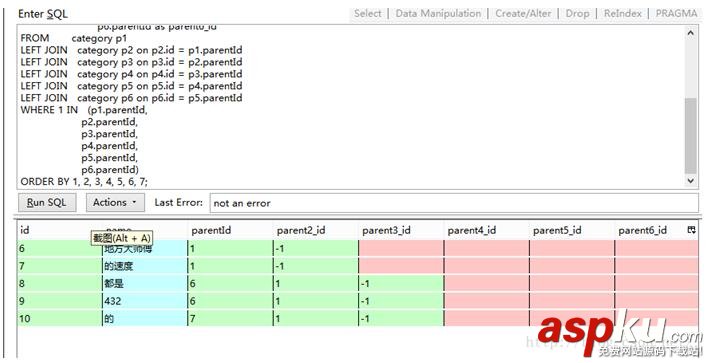
Task: Open the Data Manipulation menu
Action: click(438, 14)
